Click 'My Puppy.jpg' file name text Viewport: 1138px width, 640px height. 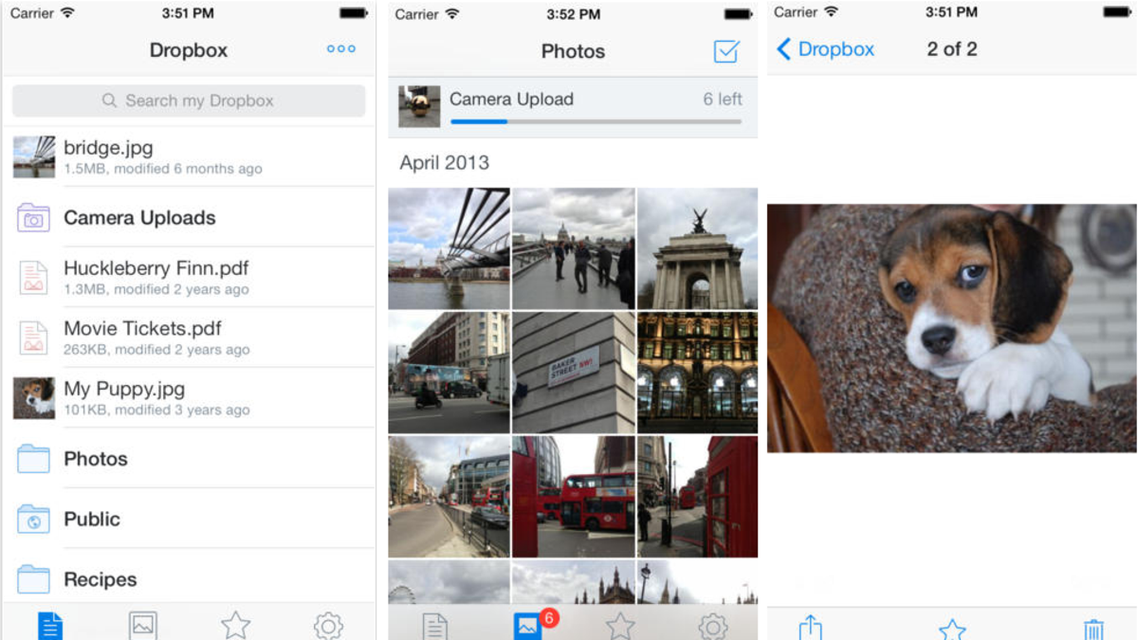[124, 389]
